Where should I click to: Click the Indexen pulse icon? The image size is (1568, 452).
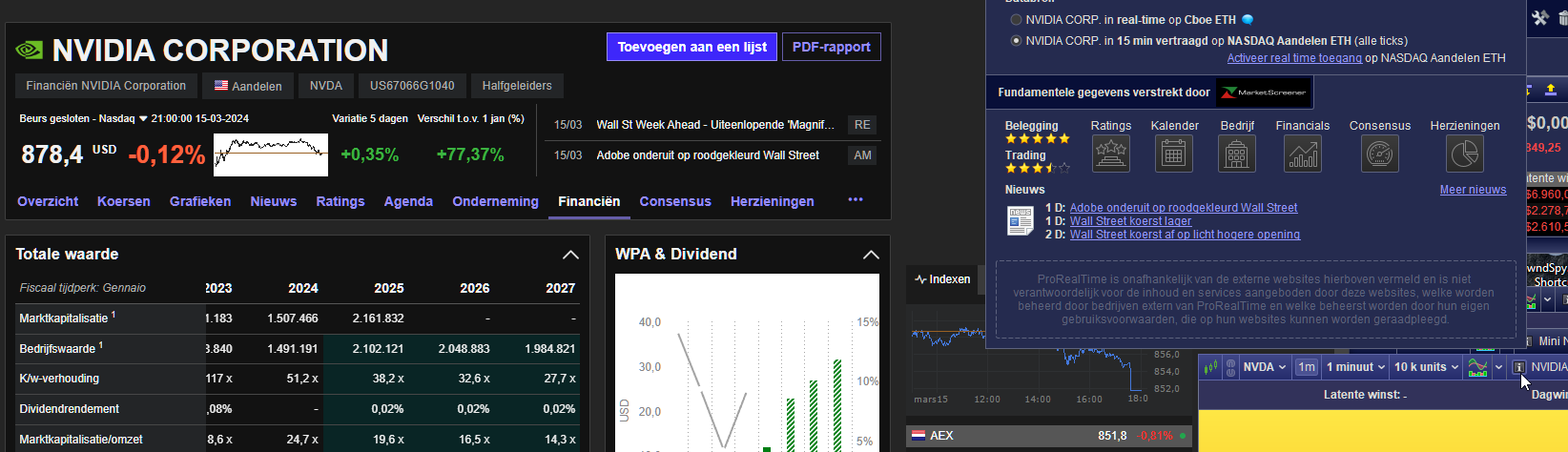pyautogui.click(x=920, y=279)
